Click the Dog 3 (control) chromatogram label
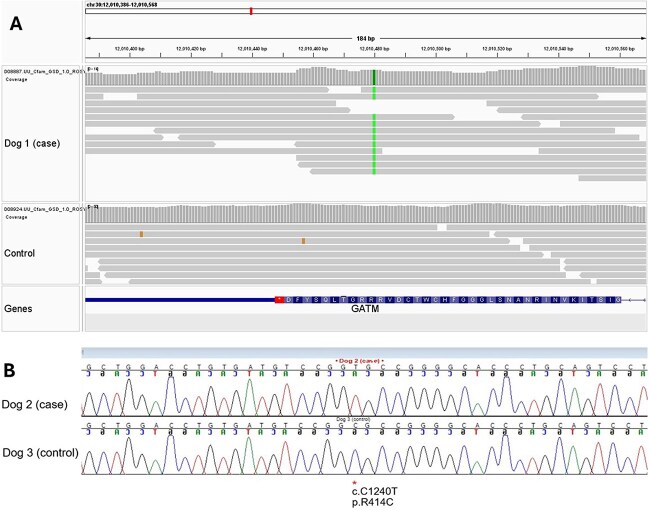Screen dimensions: 650x510 pyautogui.click(x=41, y=452)
